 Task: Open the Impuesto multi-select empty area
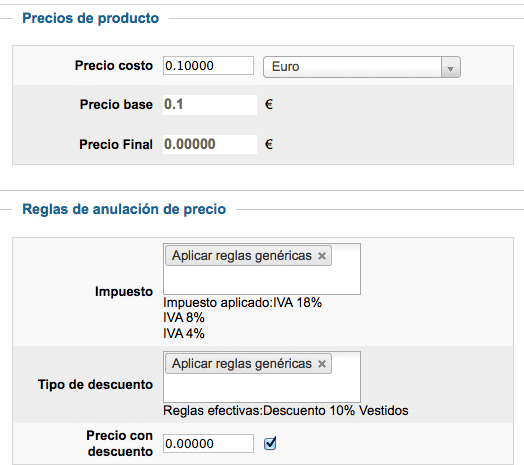pyautogui.click(x=262, y=280)
